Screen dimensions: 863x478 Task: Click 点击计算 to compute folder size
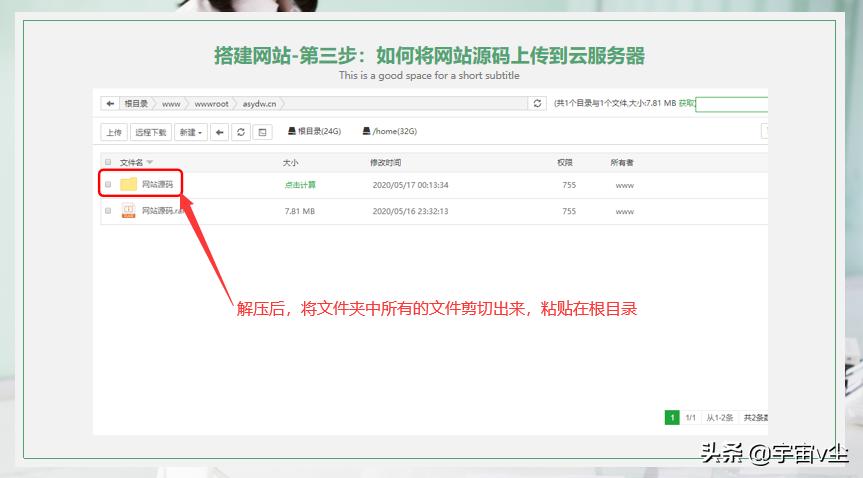(300, 185)
